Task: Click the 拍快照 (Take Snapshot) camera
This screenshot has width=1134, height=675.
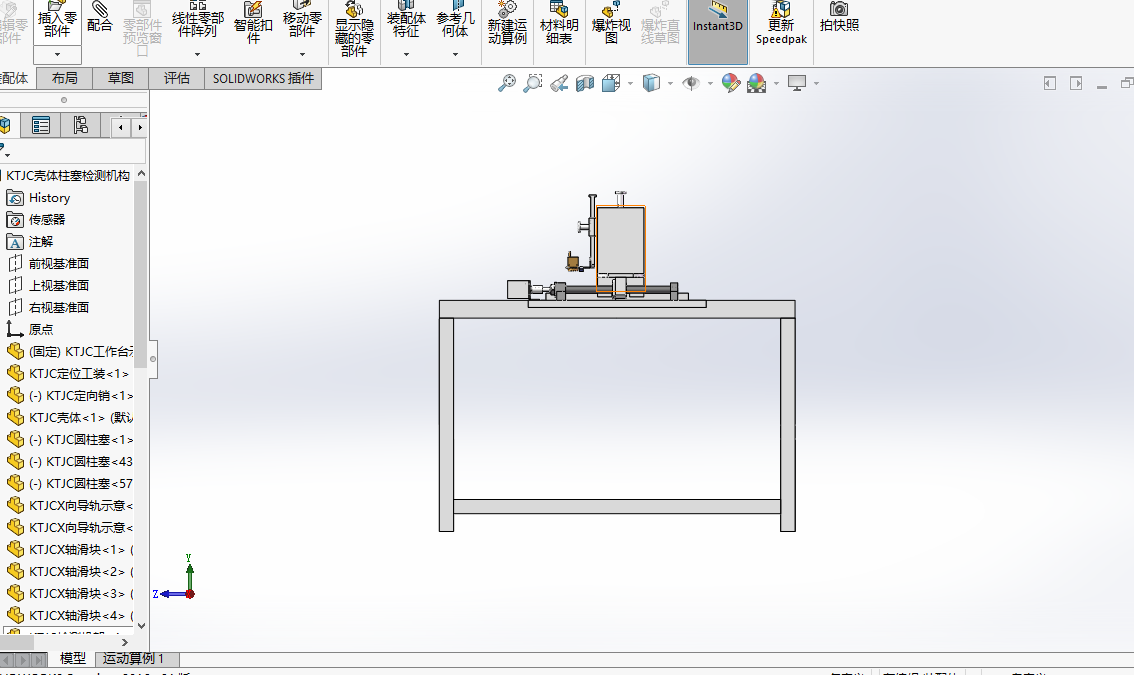Action: click(x=840, y=17)
